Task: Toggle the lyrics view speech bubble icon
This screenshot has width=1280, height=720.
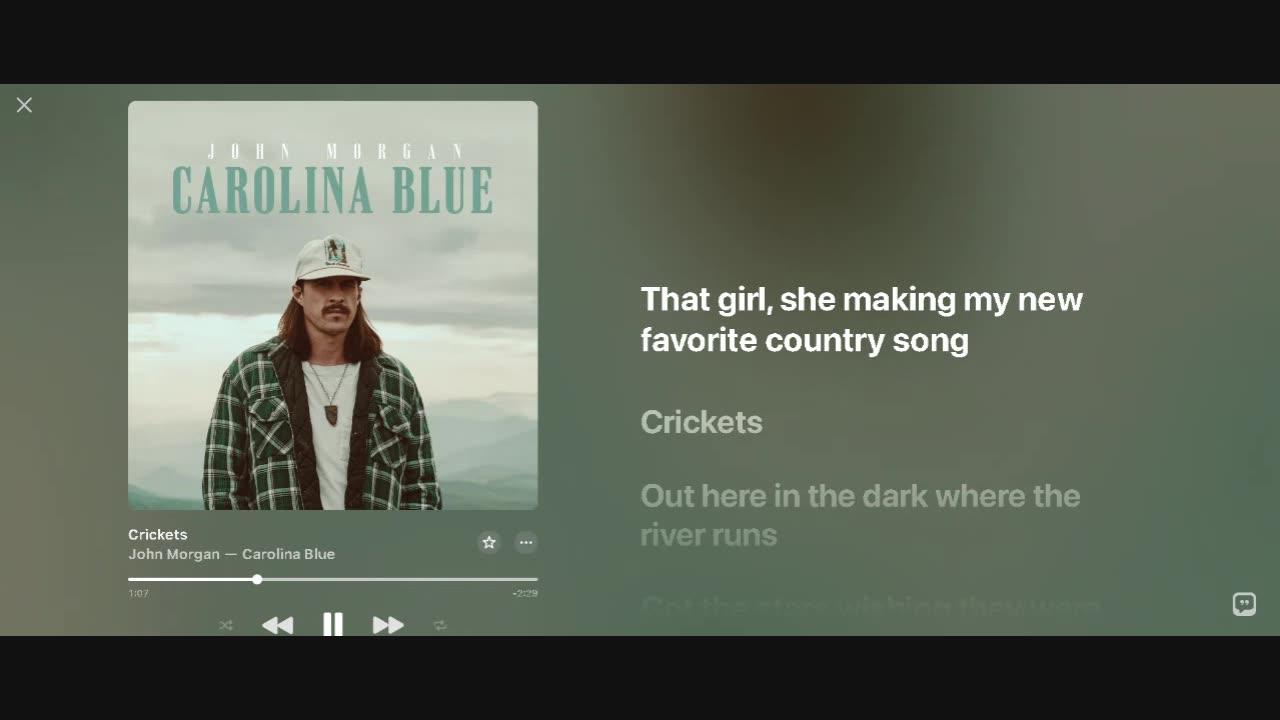Action: point(1244,604)
